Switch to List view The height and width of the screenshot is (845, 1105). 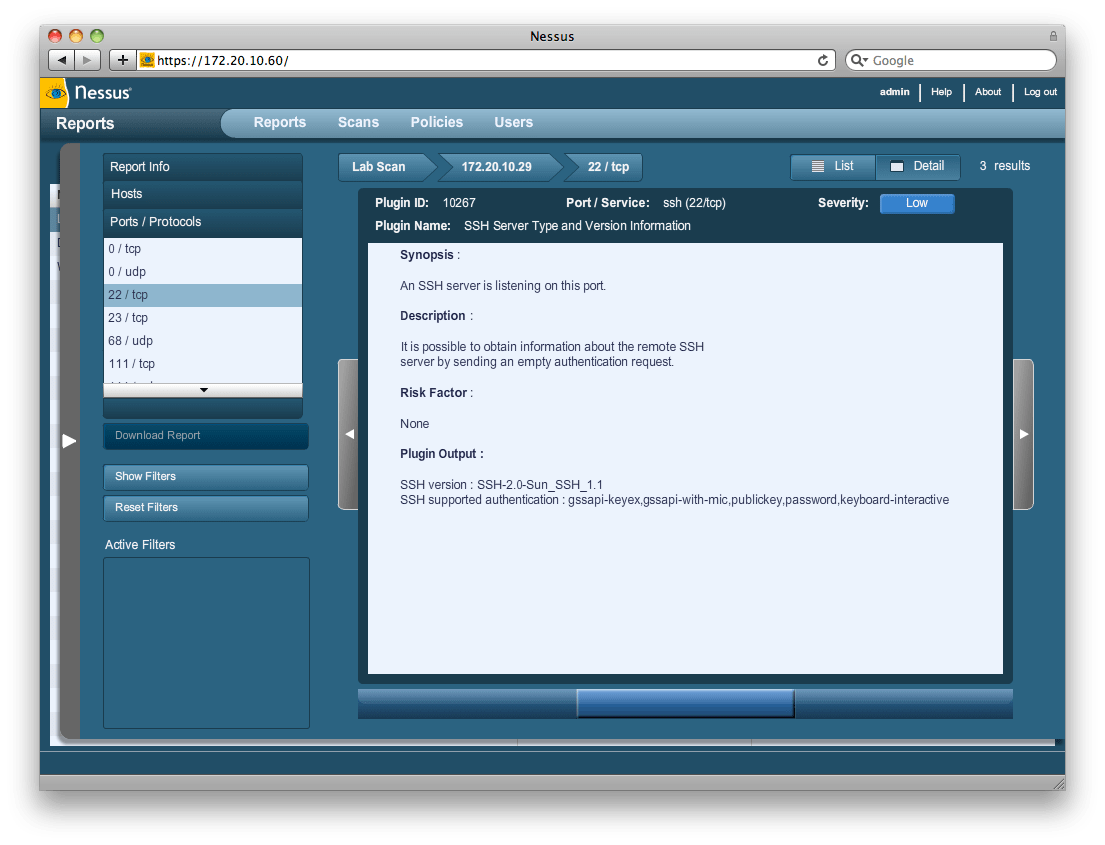pyautogui.click(x=833, y=166)
